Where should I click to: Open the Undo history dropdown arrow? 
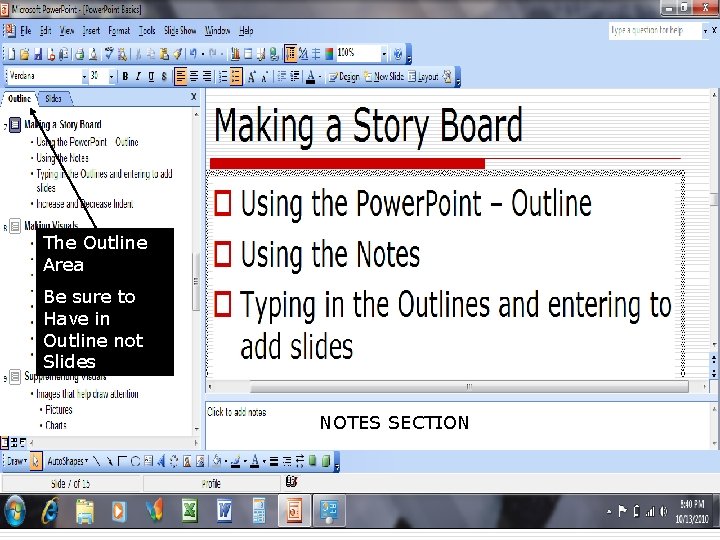(202, 54)
